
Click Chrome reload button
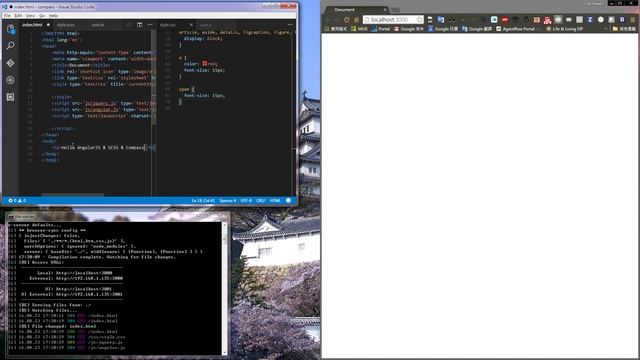347,20
